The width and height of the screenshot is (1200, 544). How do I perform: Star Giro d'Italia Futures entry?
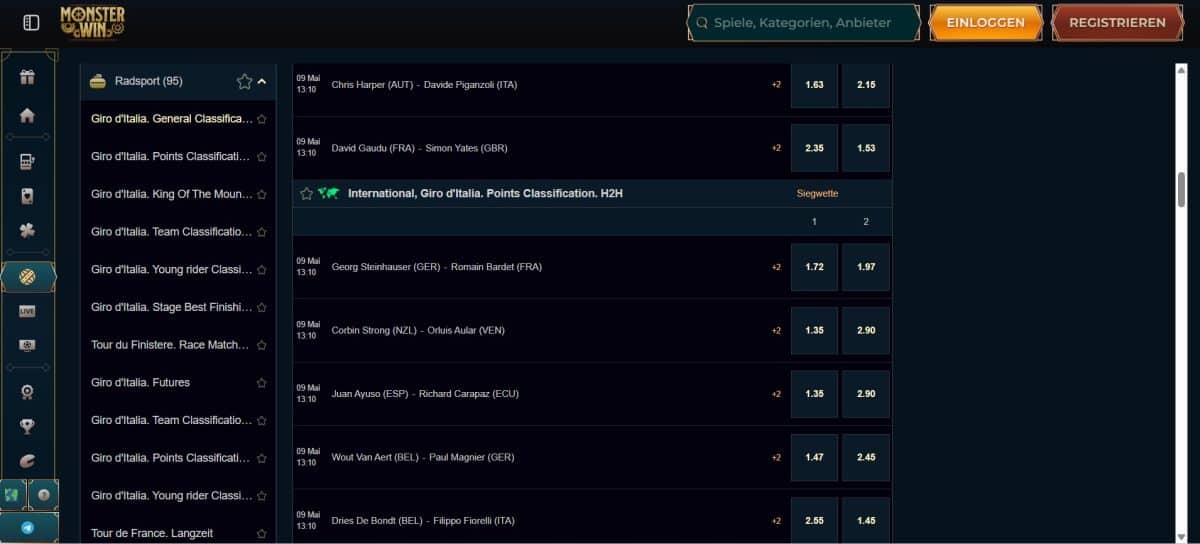pyautogui.click(x=262, y=383)
